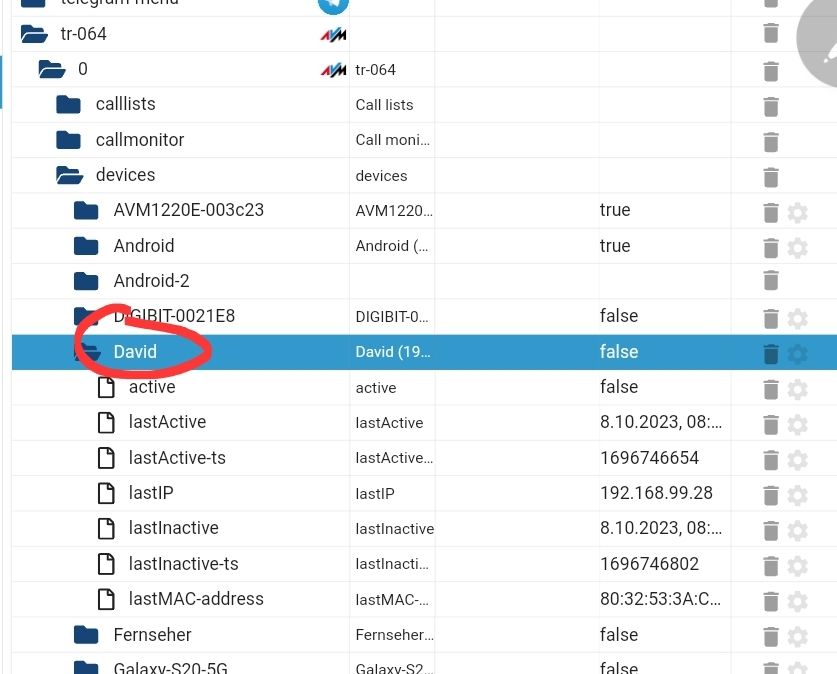Click the true value of AVM1220E-003c23
Image resolution: width=837 pixels, height=674 pixels.
point(615,210)
